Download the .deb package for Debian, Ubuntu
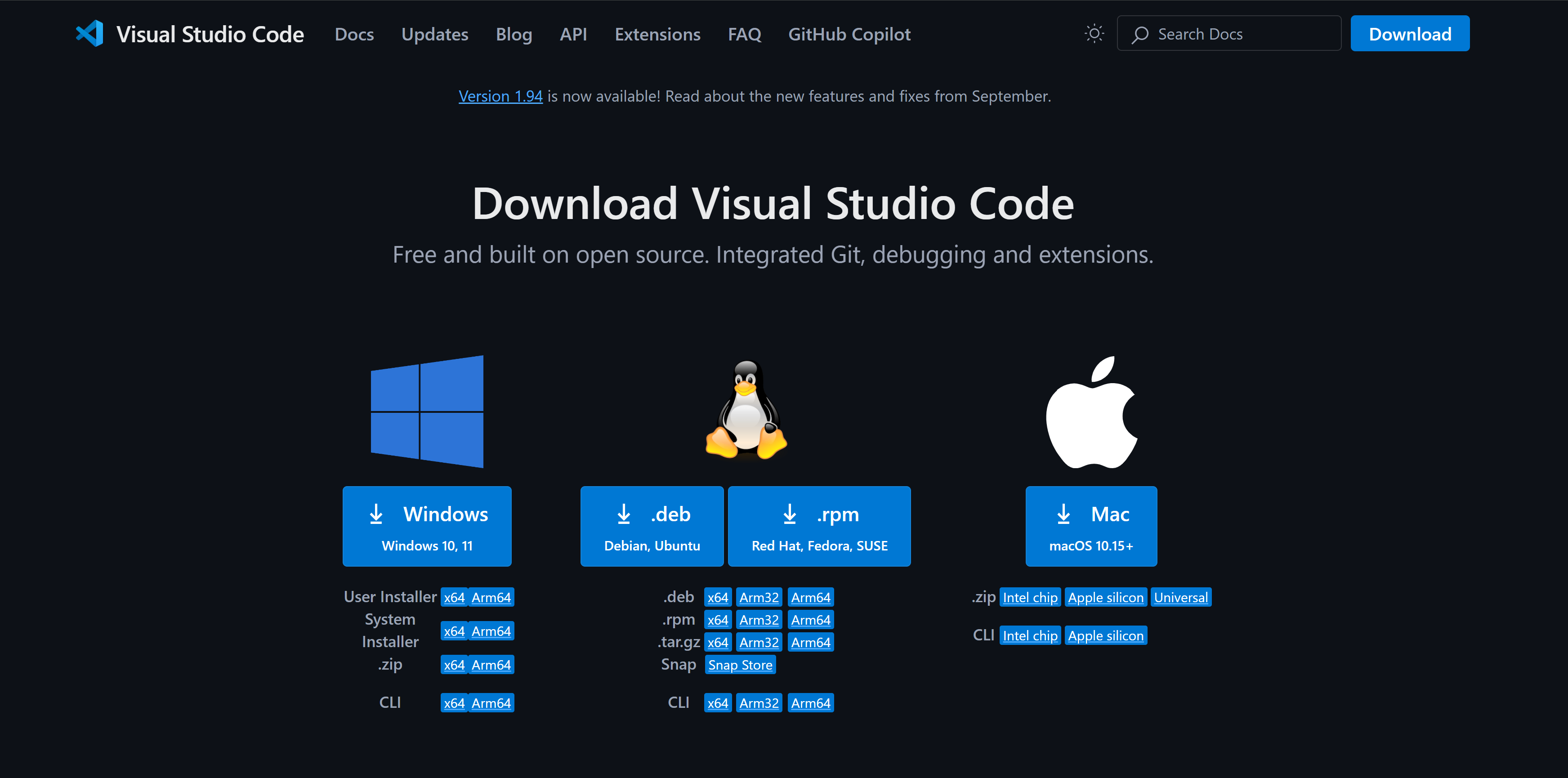This screenshot has height=778, width=1568. click(x=652, y=526)
